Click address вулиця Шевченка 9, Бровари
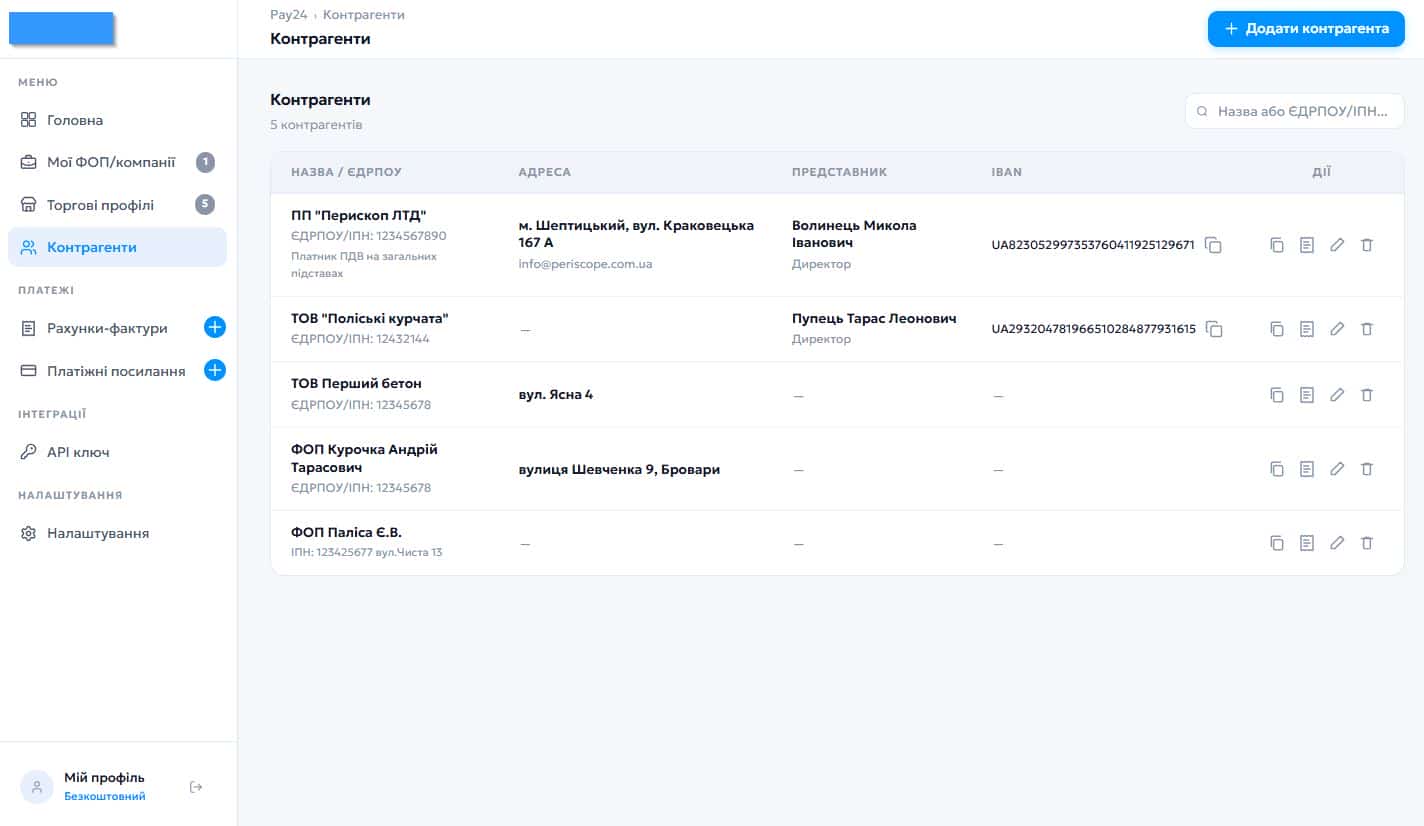Image resolution: width=1424 pixels, height=826 pixels. coord(619,469)
